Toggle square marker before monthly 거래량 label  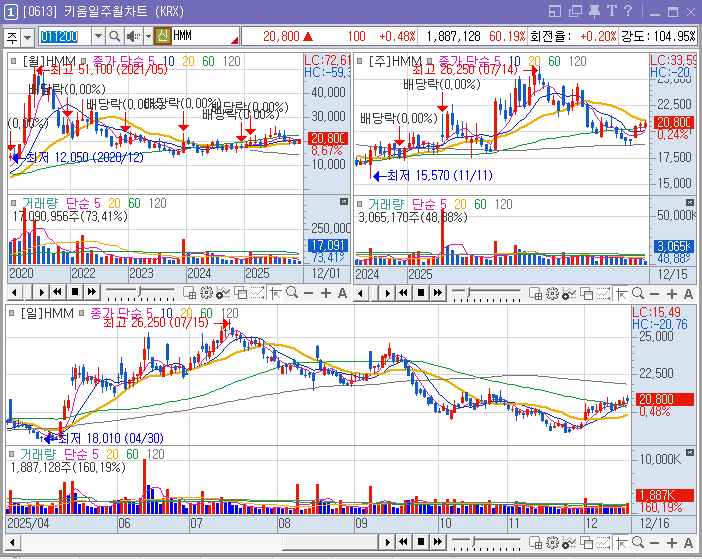tap(13, 203)
